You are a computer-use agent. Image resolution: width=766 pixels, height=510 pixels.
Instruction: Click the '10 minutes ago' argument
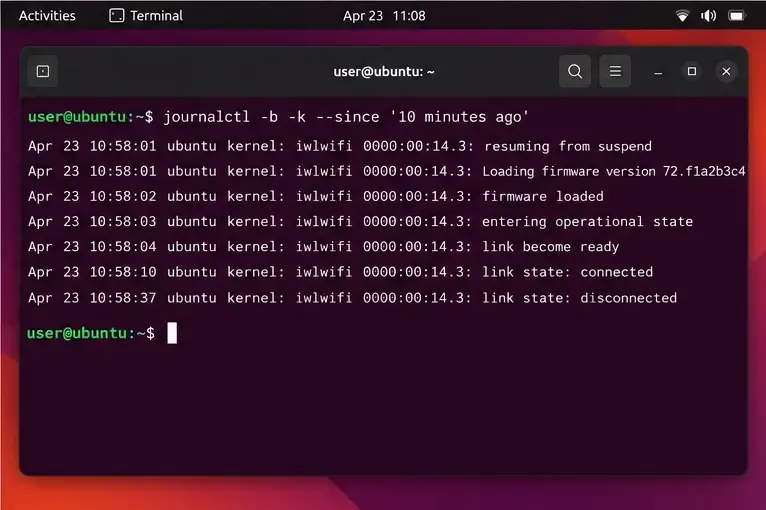point(459,117)
